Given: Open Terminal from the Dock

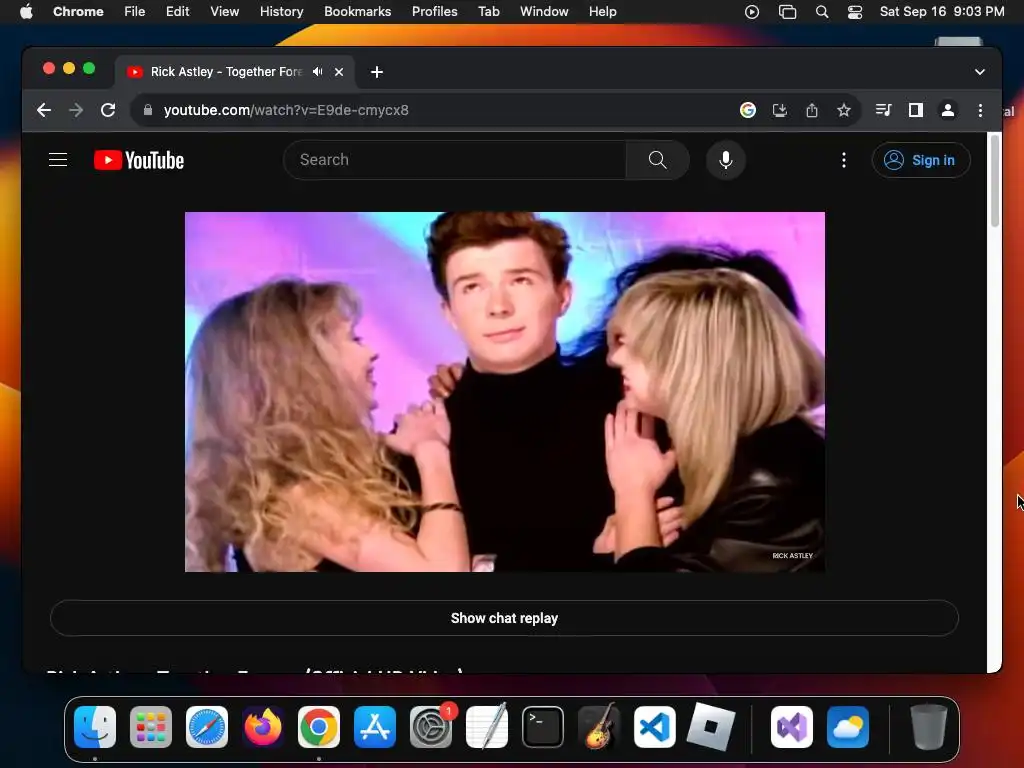Looking at the screenshot, I should [543, 727].
